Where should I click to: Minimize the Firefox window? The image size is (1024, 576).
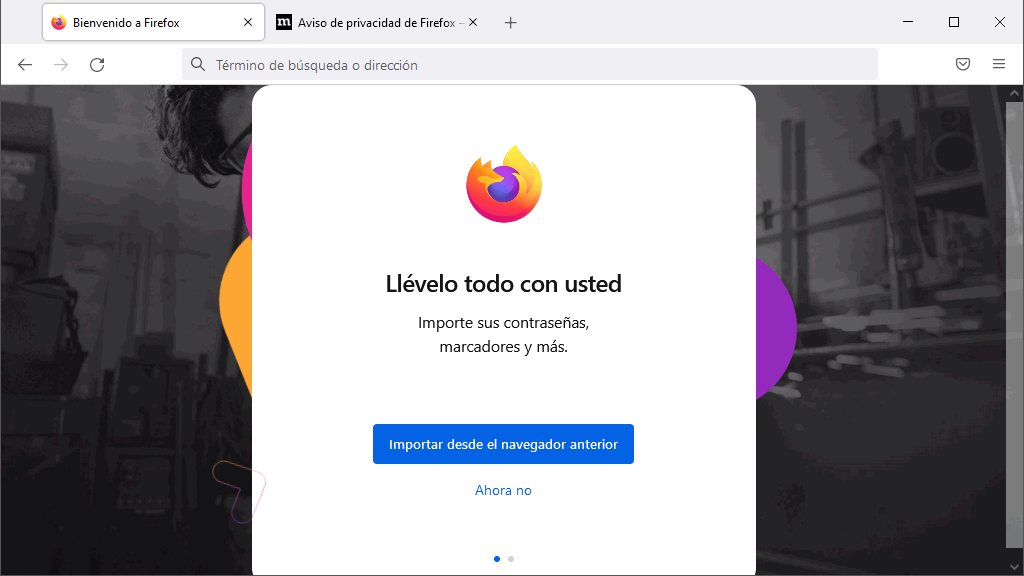[x=908, y=22]
